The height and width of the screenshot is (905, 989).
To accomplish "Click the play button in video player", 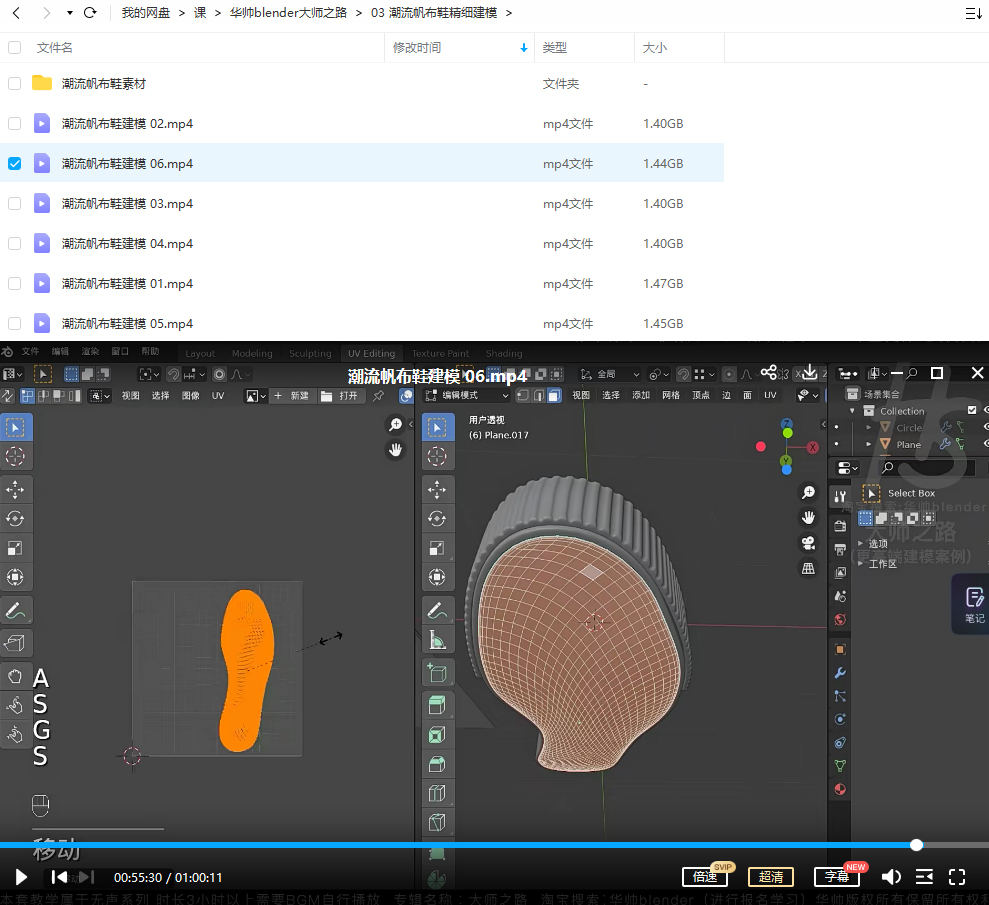I will pos(21,877).
